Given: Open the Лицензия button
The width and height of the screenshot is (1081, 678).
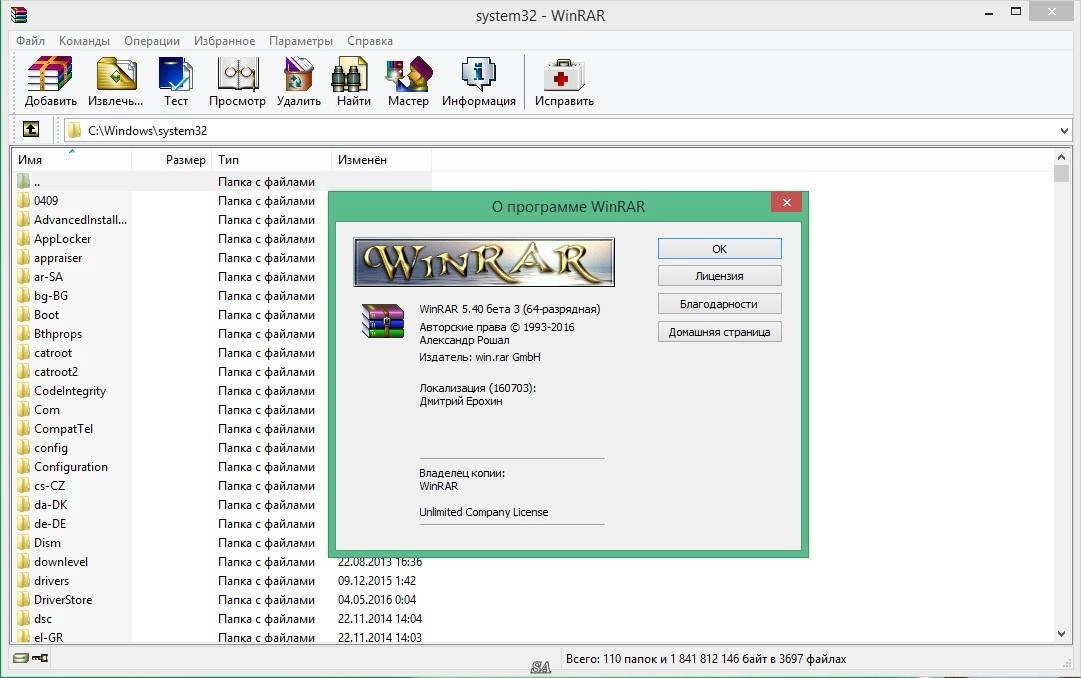Looking at the screenshot, I should click(719, 276).
